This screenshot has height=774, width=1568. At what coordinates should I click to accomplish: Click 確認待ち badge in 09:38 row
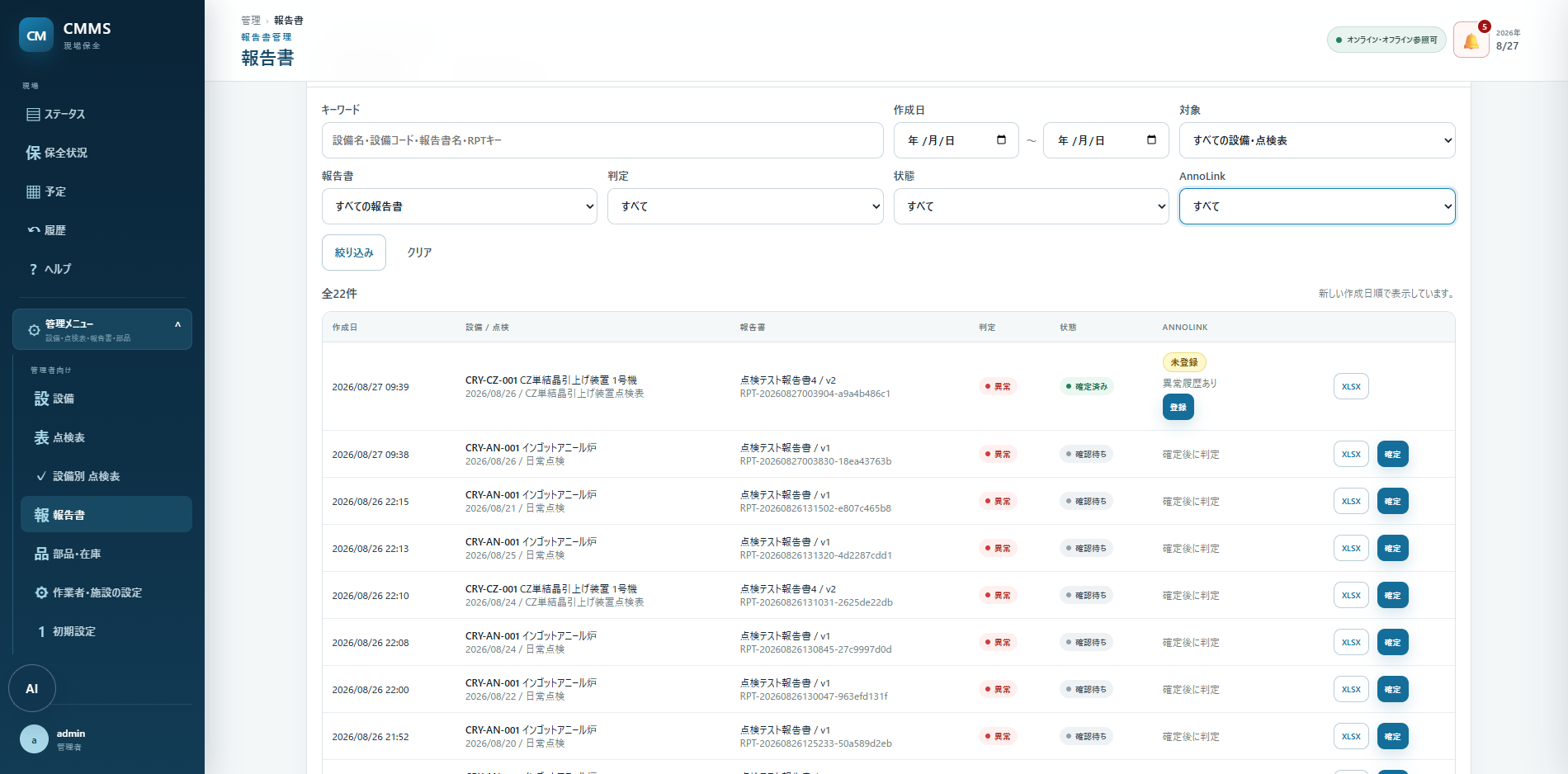[x=1086, y=454]
